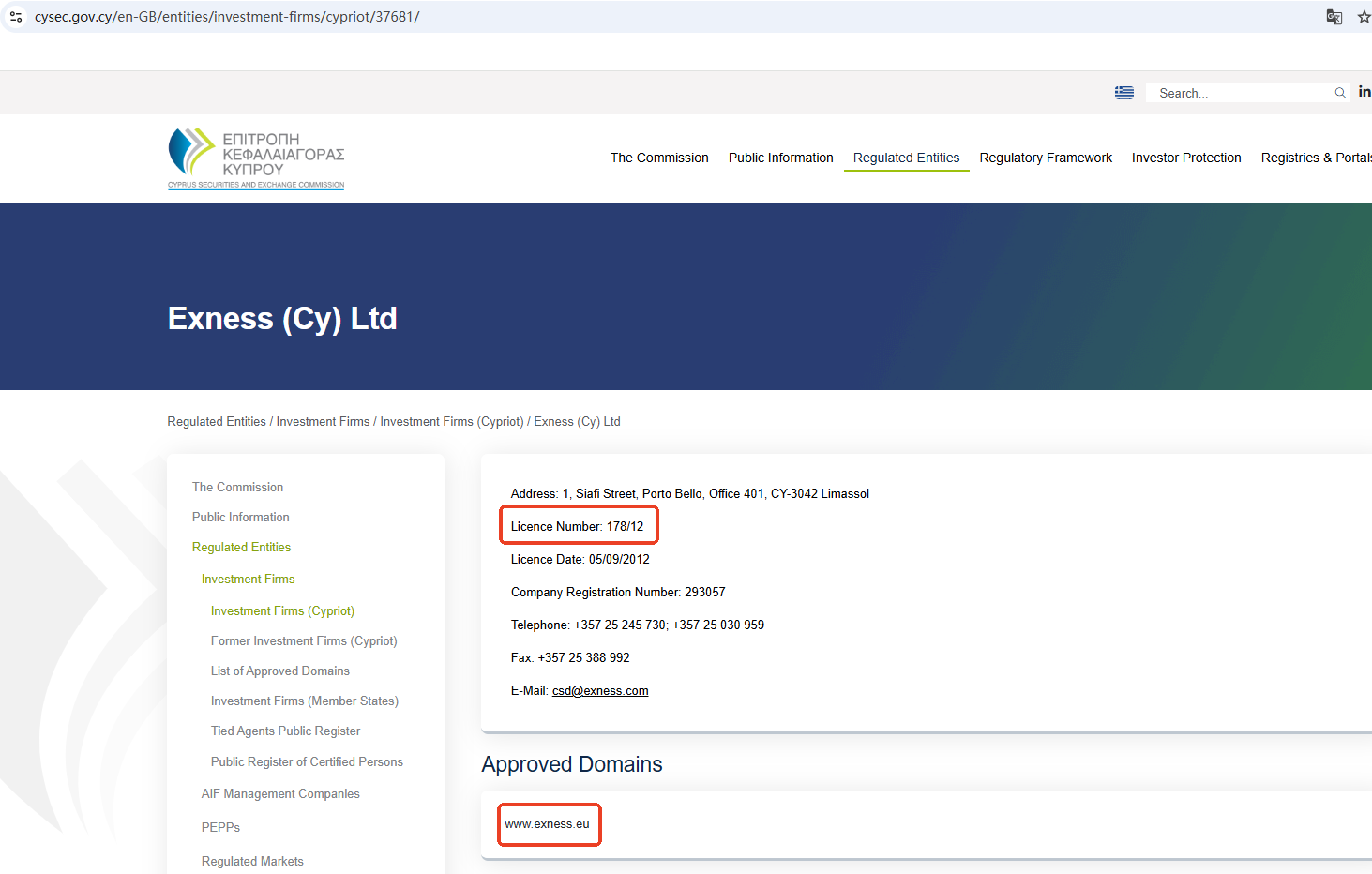The width and height of the screenshot is (1372, 874).
Task: Type in the Search field
Action: pos(1238,93)
